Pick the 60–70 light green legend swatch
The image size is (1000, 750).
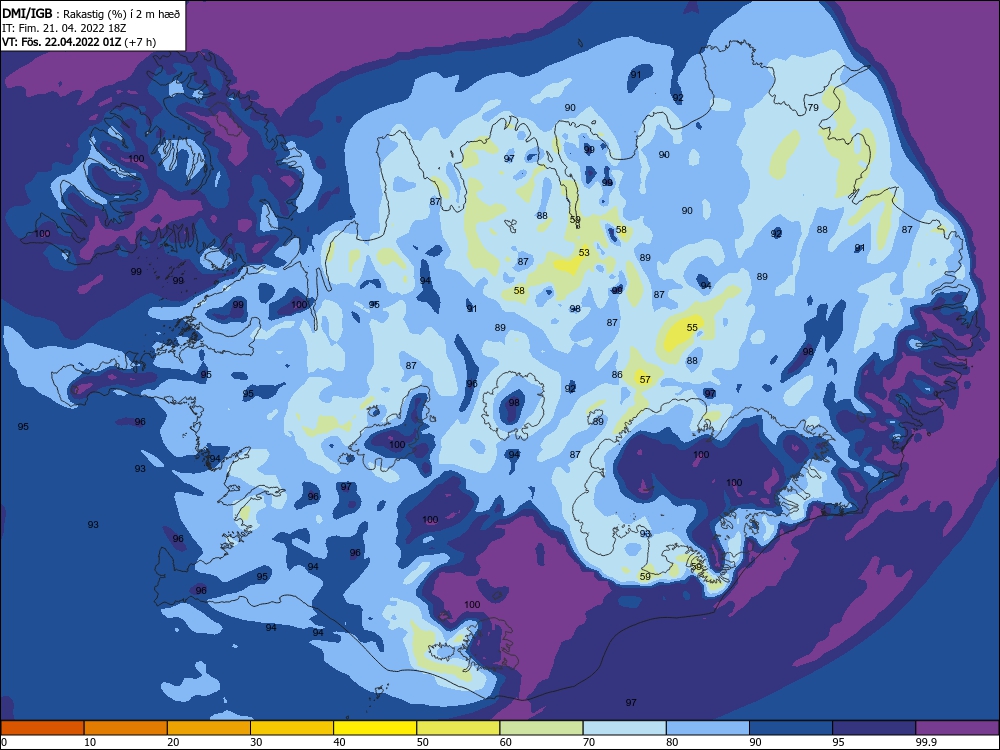pos(541,728)
